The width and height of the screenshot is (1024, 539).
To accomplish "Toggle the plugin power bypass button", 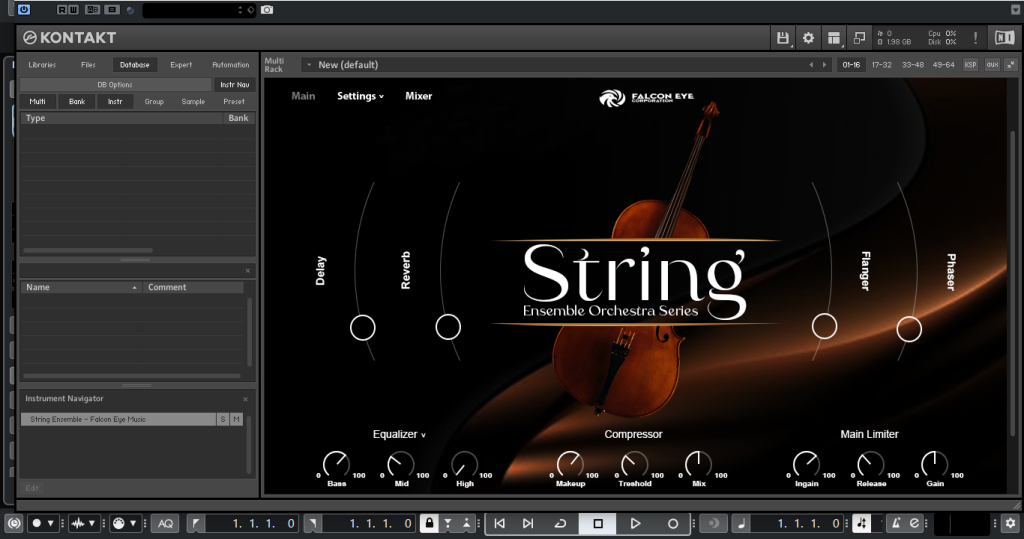I will 24,10.
